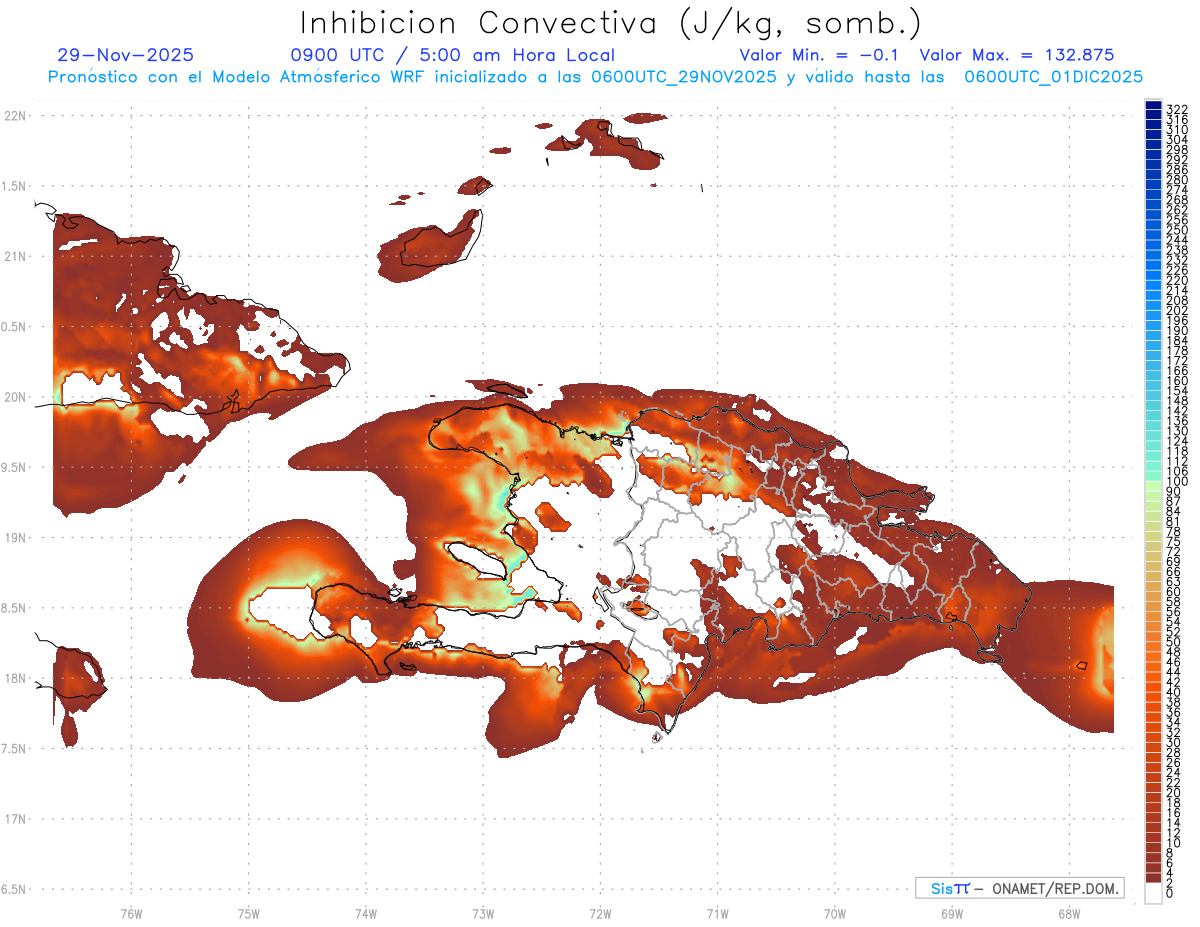Click the "20N" latitude label
The width and height of the screenshot is (1200, 927).
[x=15, y=397]
